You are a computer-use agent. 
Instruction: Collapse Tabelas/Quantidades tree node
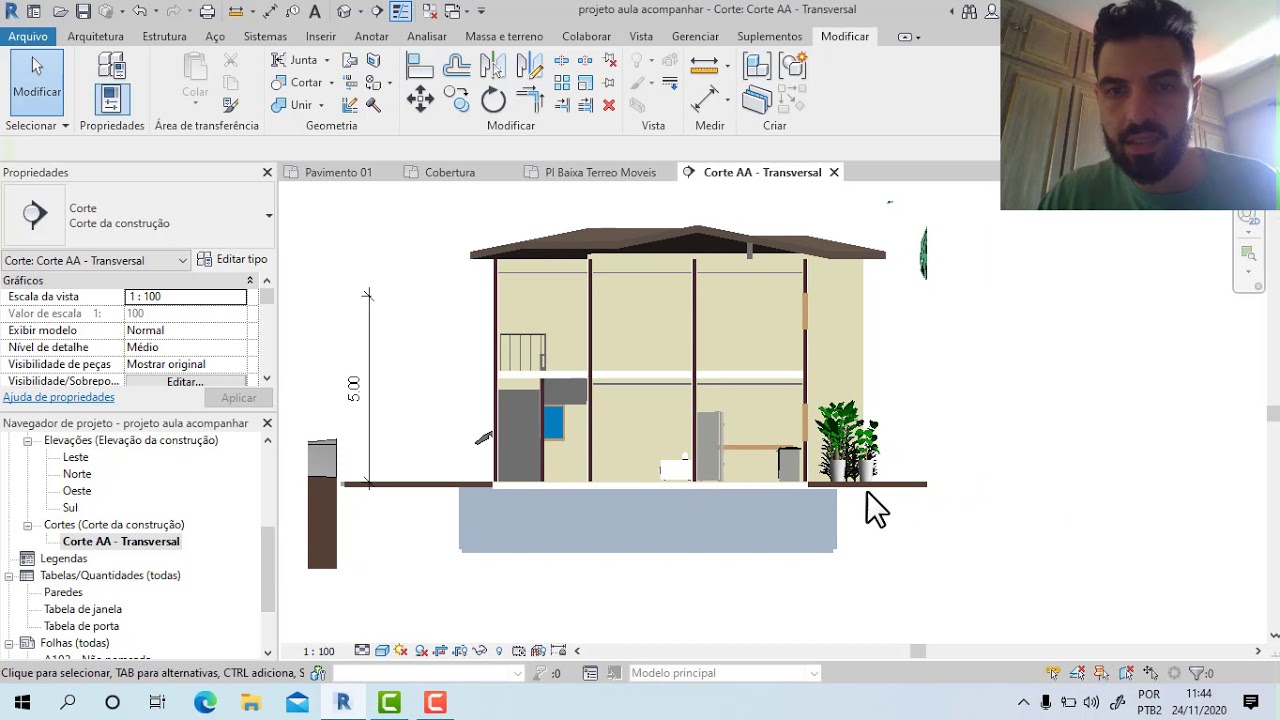[x=9, y=575]
